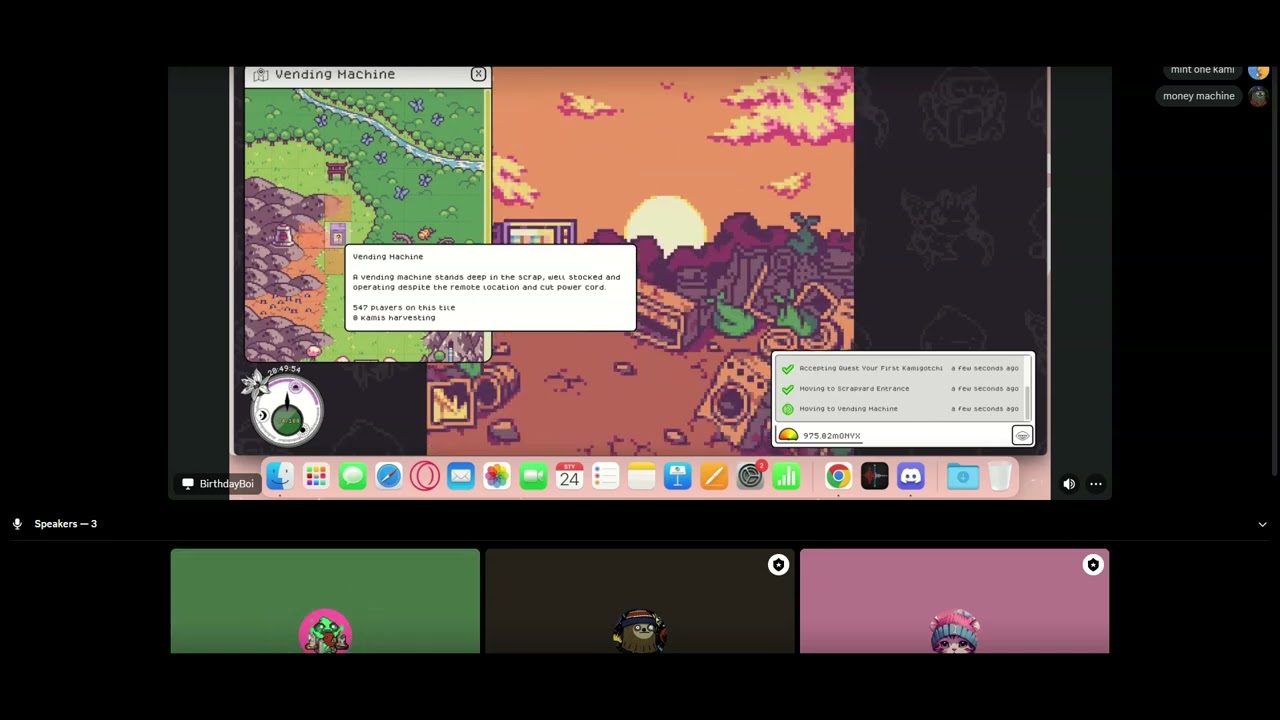
Task: Launch Photos app from the dock
Action: pyautogui.click(x=496, y=477)
